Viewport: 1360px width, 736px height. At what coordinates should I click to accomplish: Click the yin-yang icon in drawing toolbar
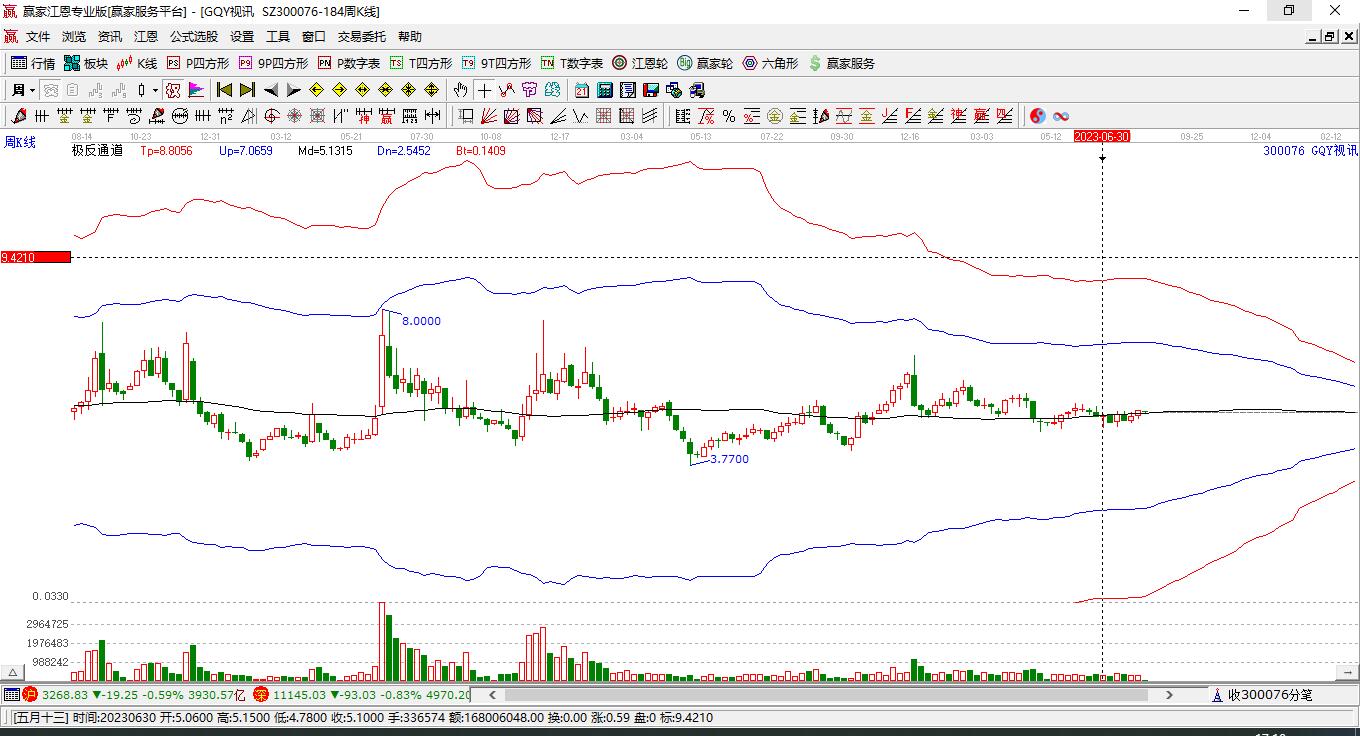(x=1037, y=116)
